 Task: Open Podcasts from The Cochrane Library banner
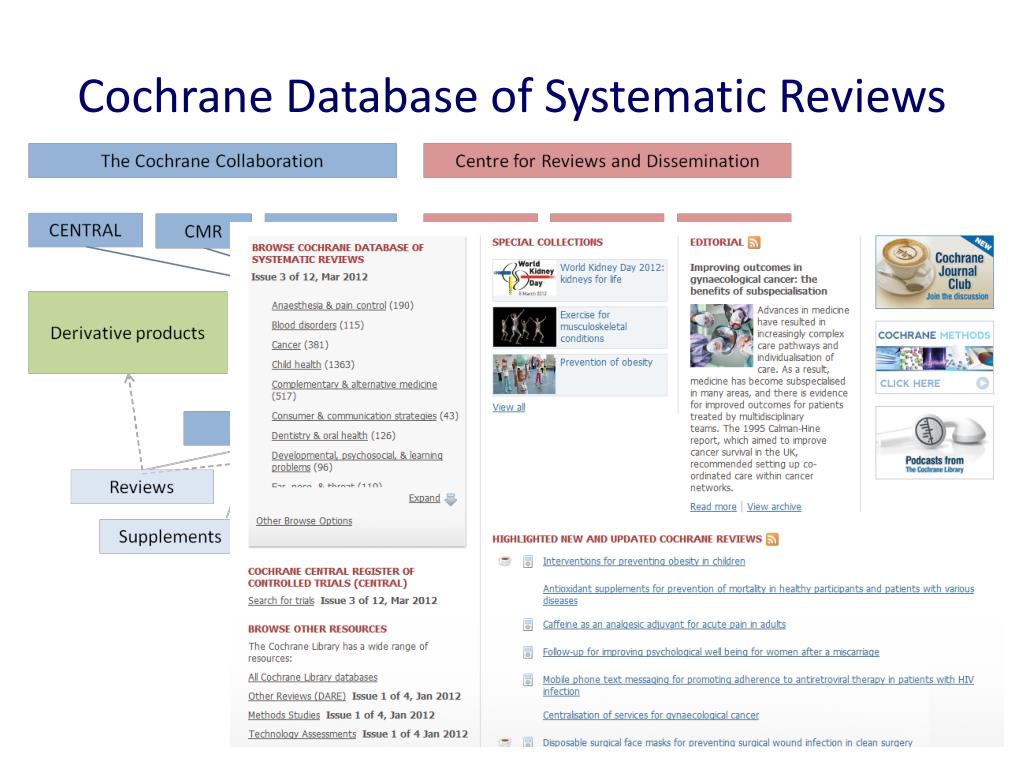[935, 443]
